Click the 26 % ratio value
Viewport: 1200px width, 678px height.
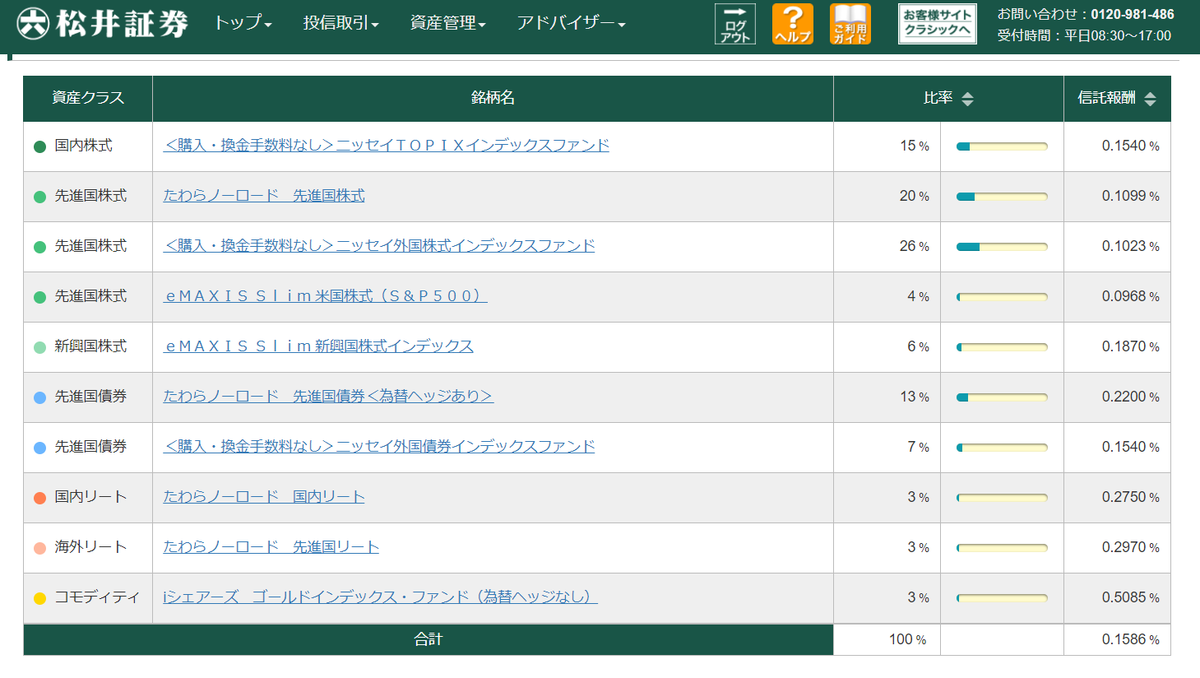point(914,246)
